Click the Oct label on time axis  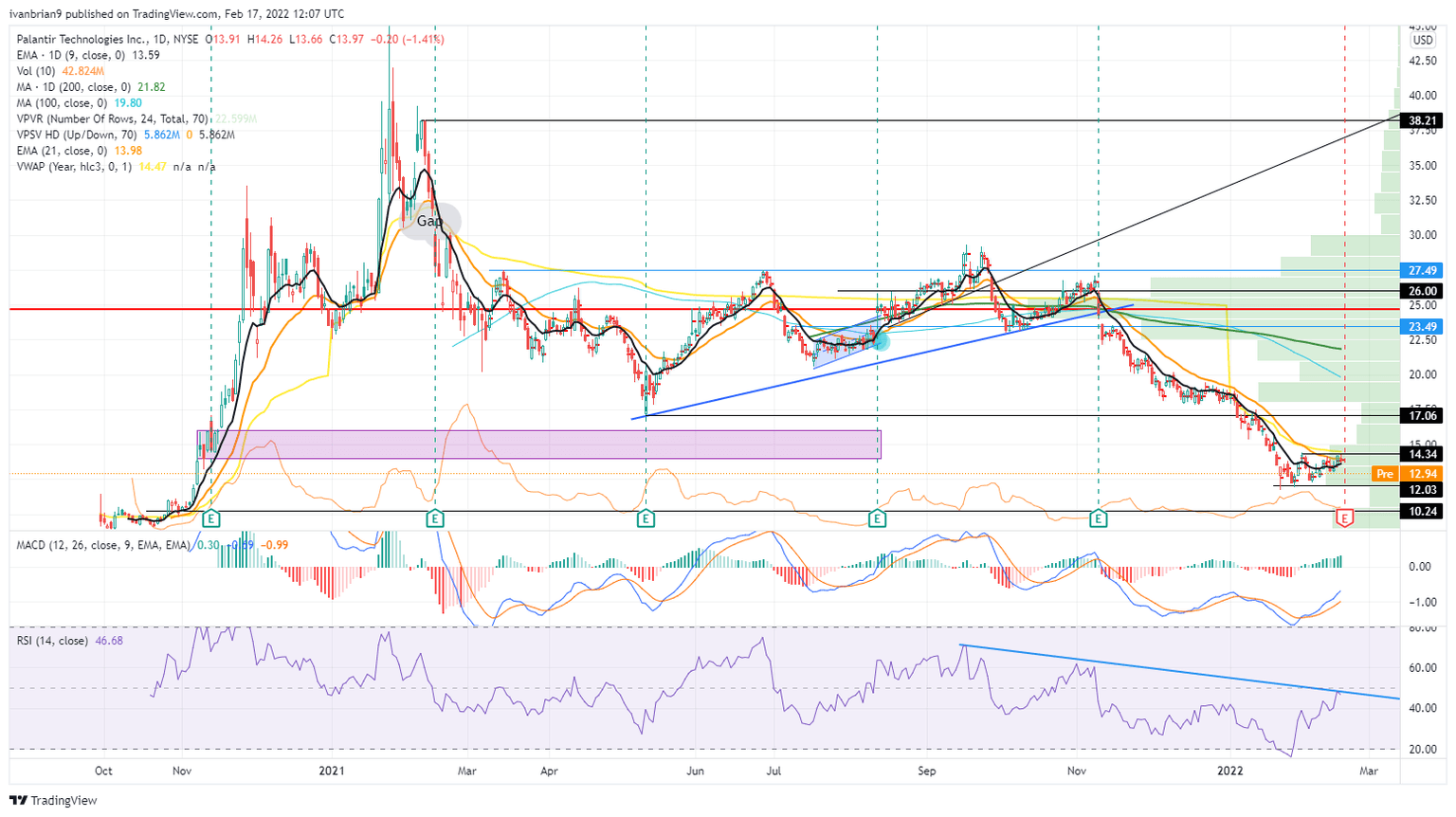tap(104, 772)
